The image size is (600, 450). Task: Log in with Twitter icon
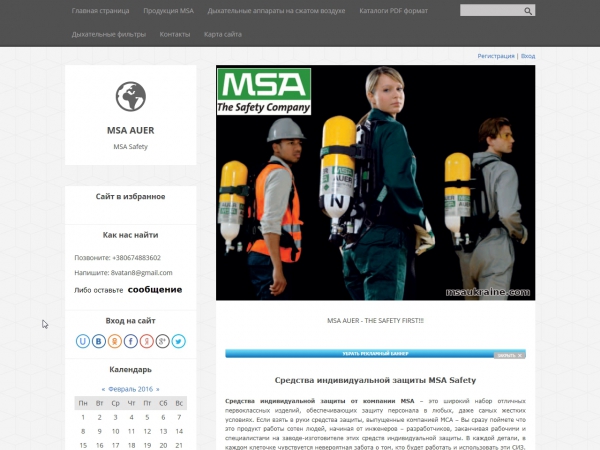pos(178,341)
